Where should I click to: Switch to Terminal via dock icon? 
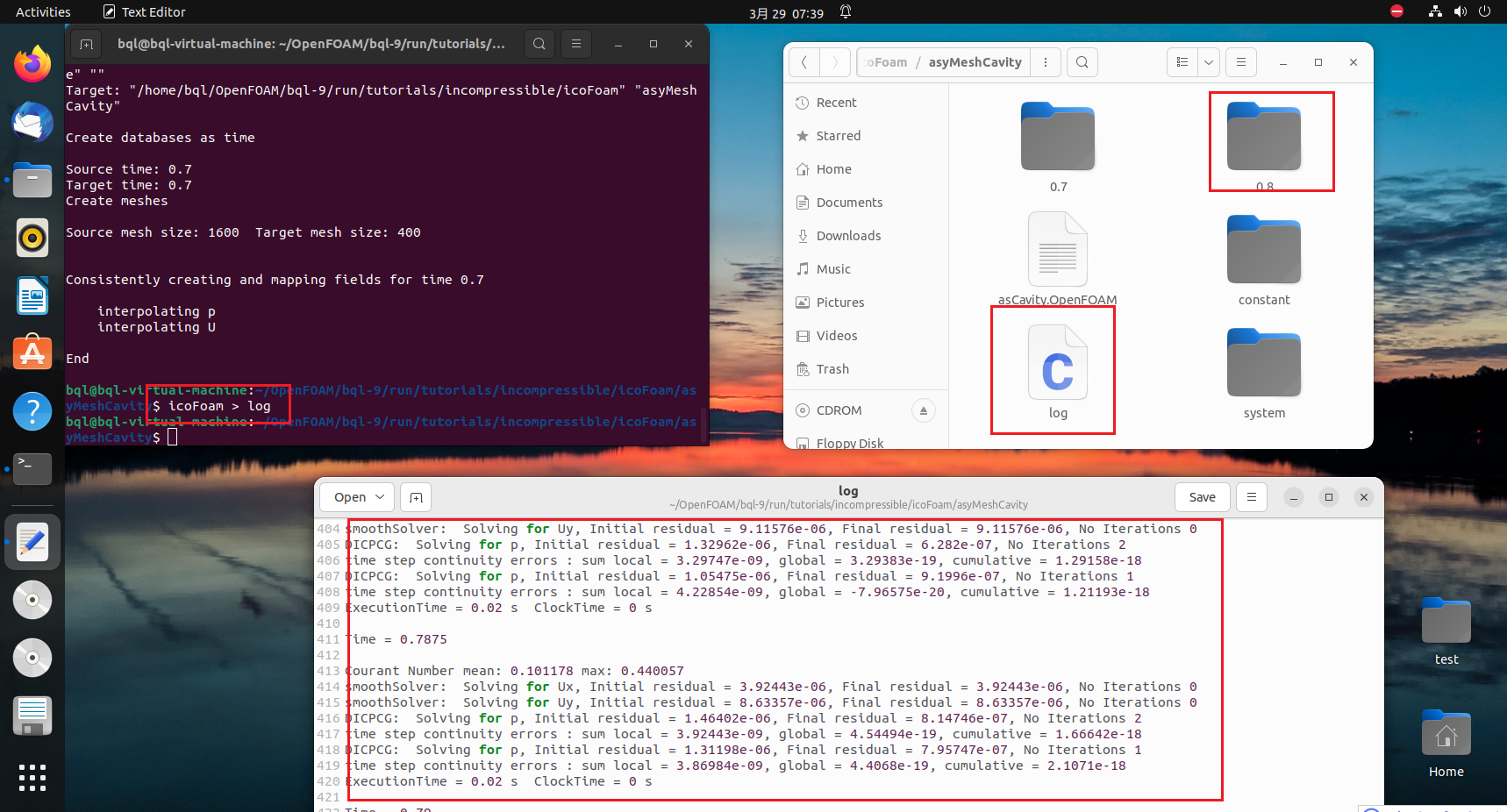click(x=32, y=469)
